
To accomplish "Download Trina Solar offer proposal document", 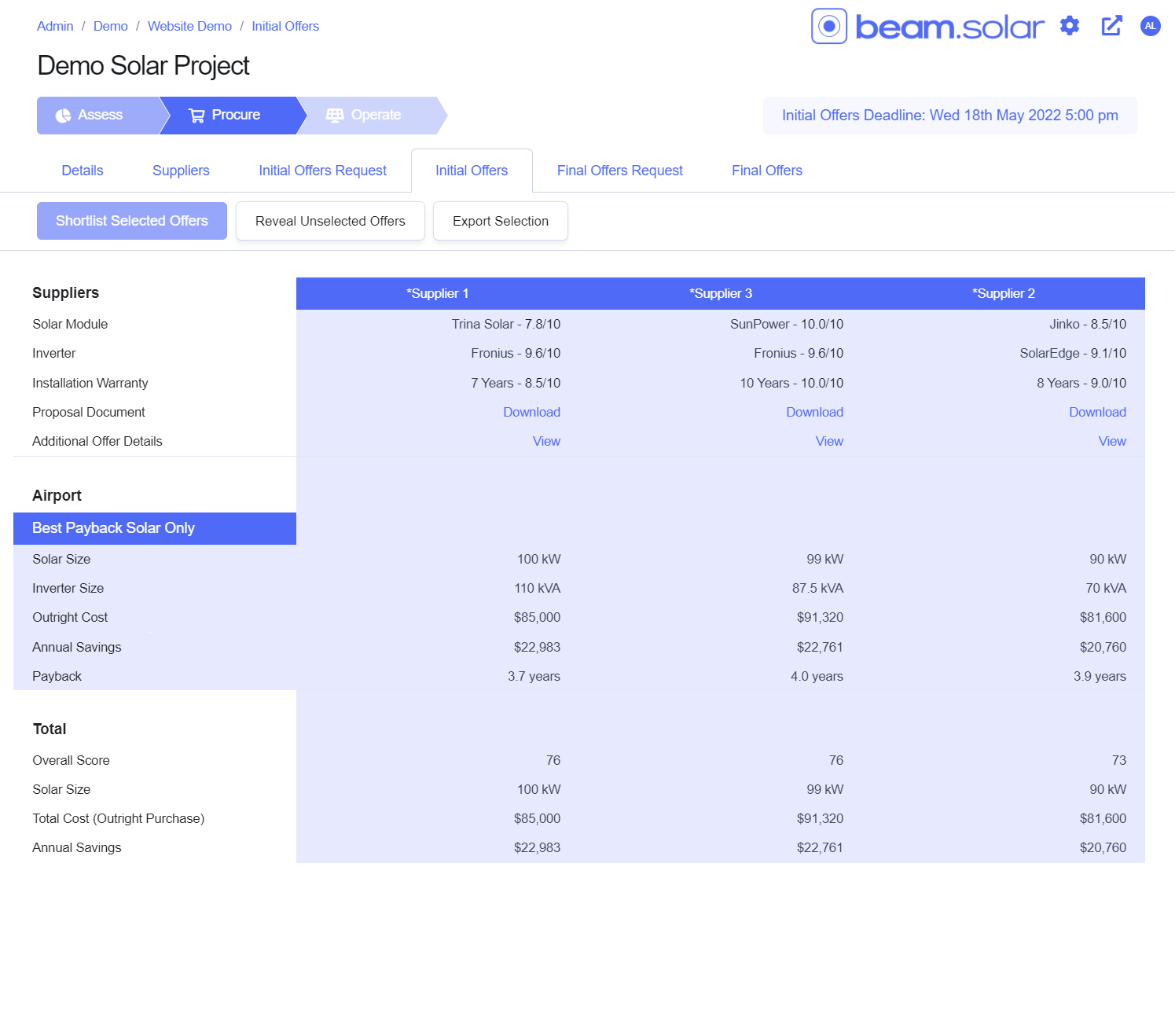I will (532, 412).
